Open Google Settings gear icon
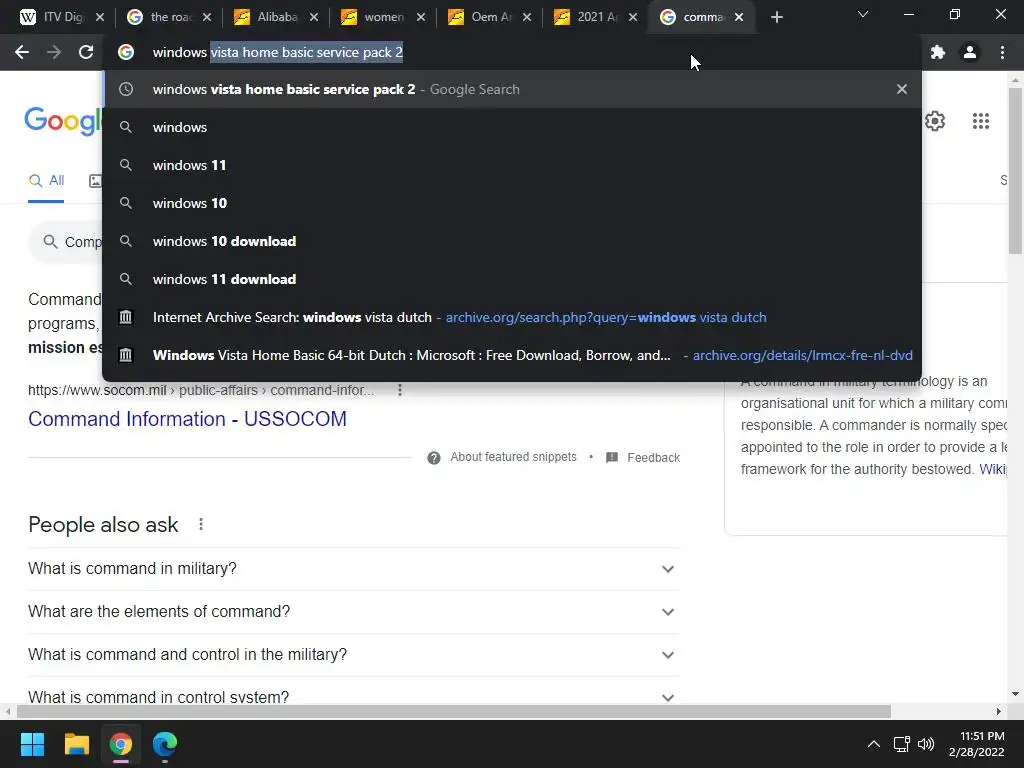1024x768 pixels. click(x=935, y=121)
